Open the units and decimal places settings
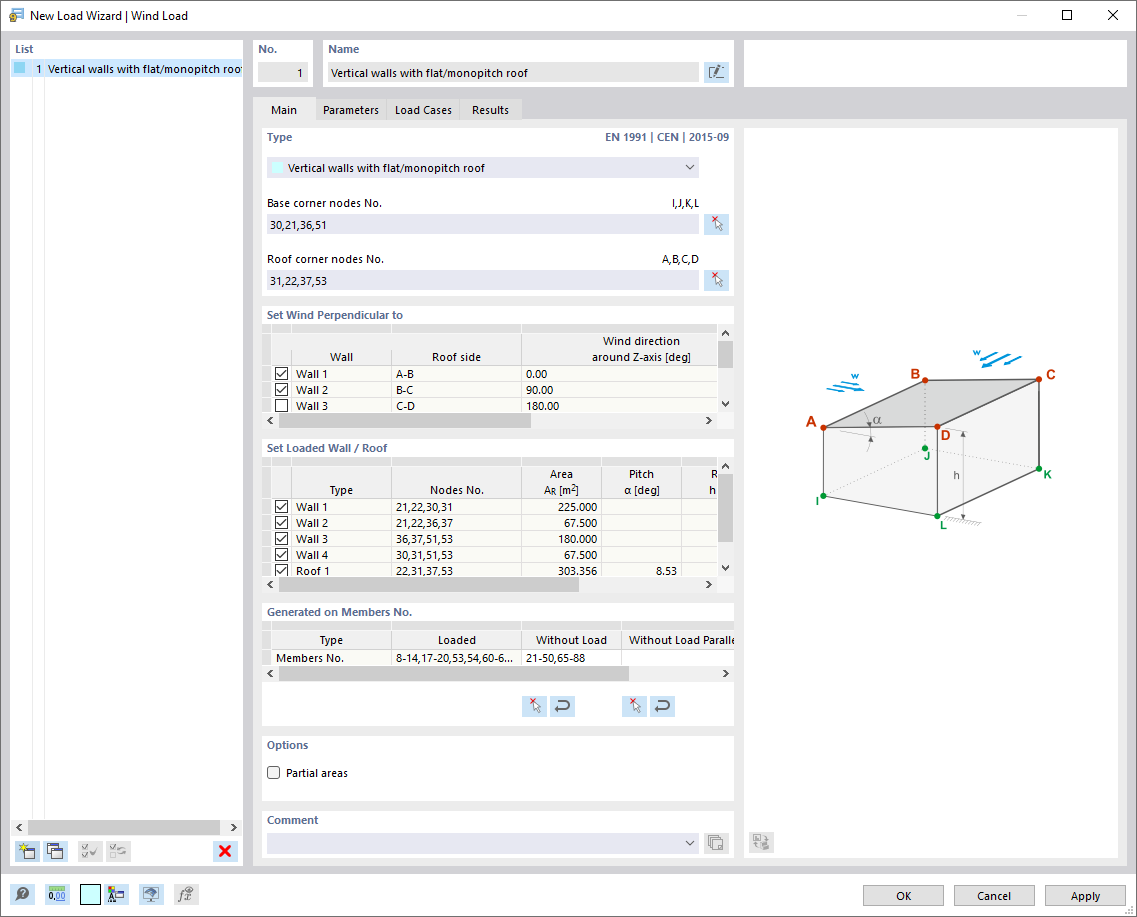This screenshot has height=917, width=1137. click(x=57, y=894)
